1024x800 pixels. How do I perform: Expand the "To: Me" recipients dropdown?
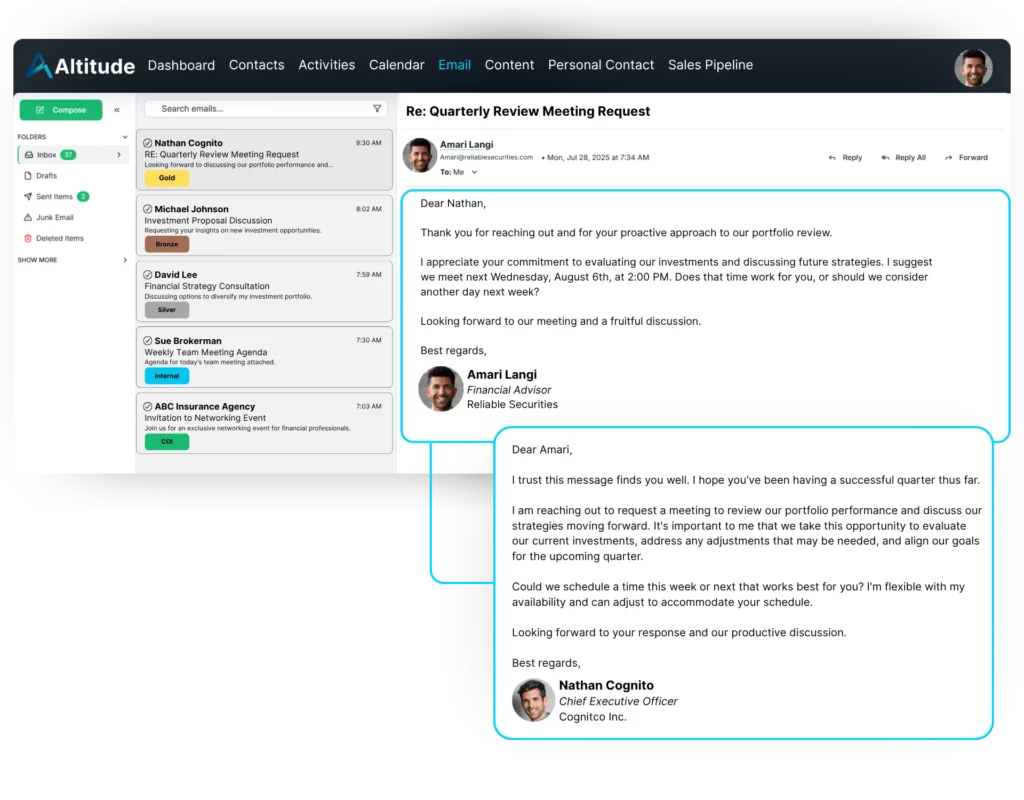point(474,172)
